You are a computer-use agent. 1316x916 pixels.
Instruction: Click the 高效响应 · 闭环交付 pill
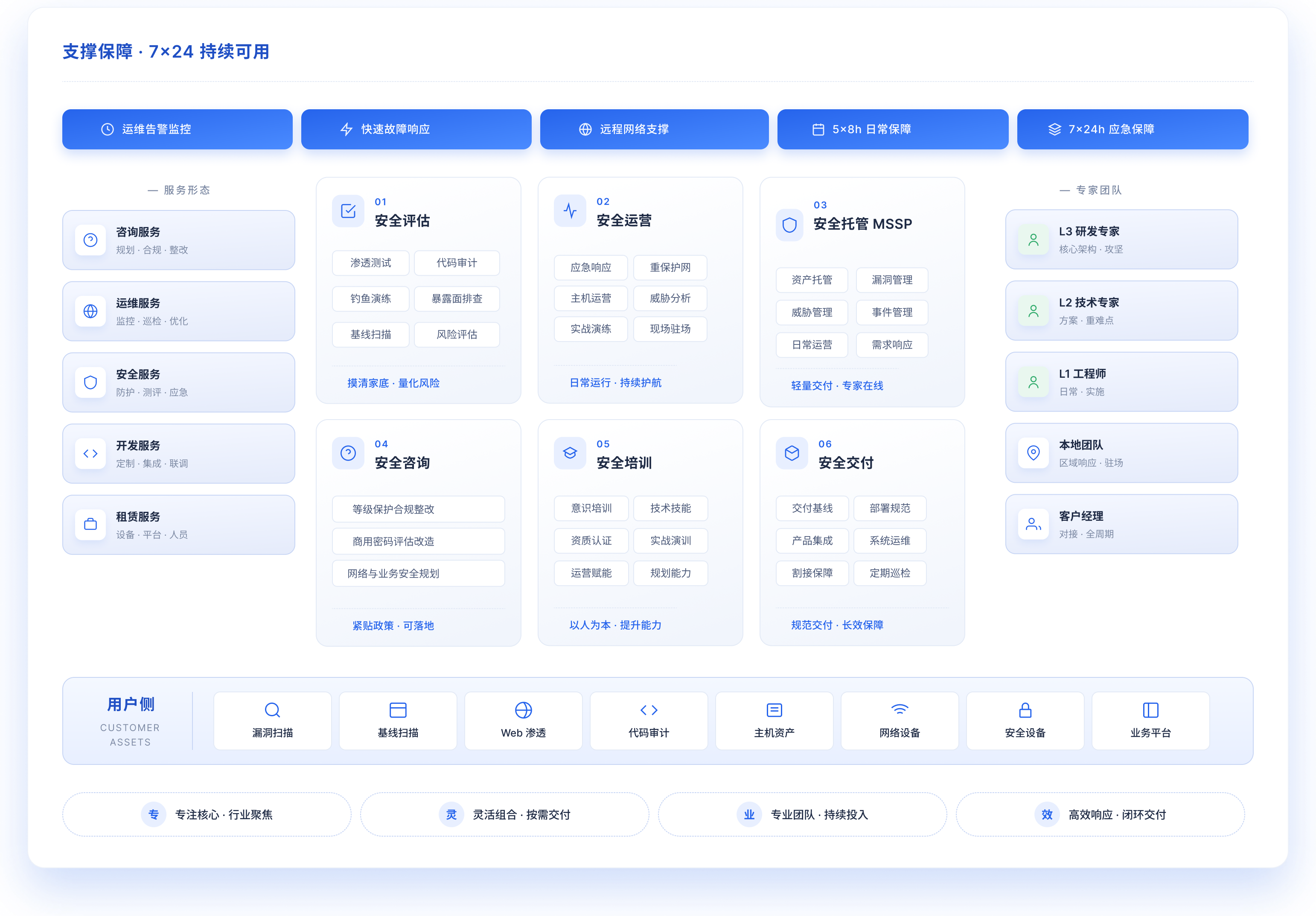point(1100,814)
